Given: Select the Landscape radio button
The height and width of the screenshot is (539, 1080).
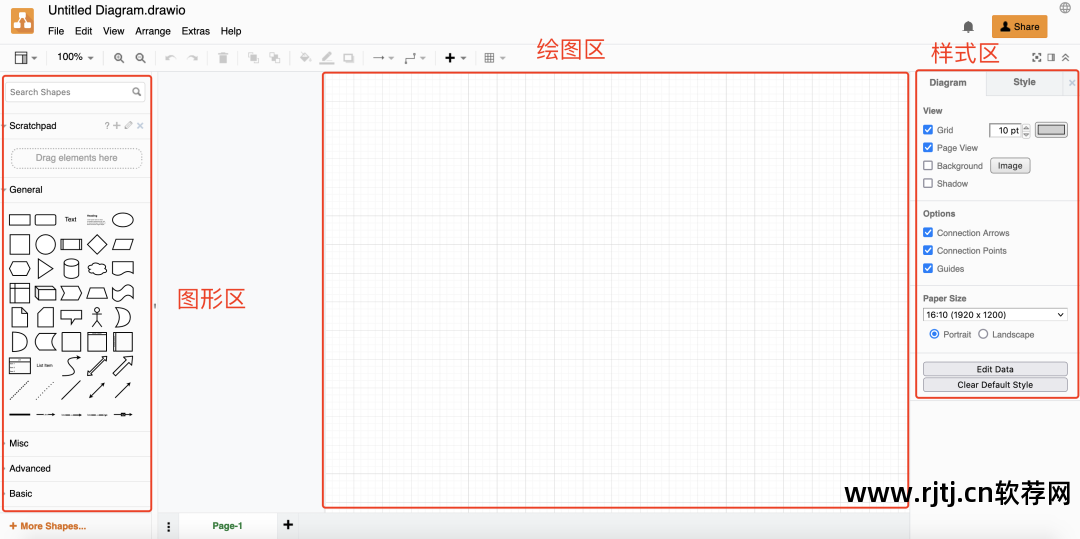Looking at the screenshot, I should [x=983, y=334].
